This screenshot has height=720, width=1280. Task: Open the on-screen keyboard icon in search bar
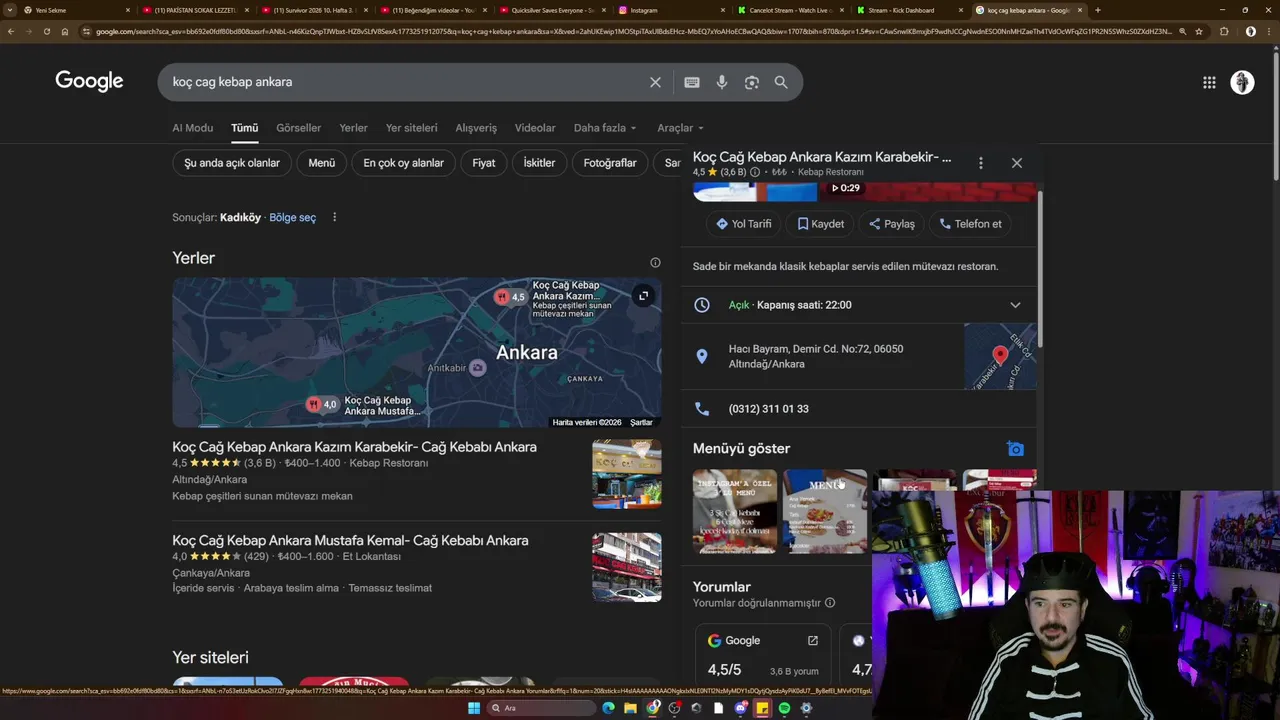[691, 82]
